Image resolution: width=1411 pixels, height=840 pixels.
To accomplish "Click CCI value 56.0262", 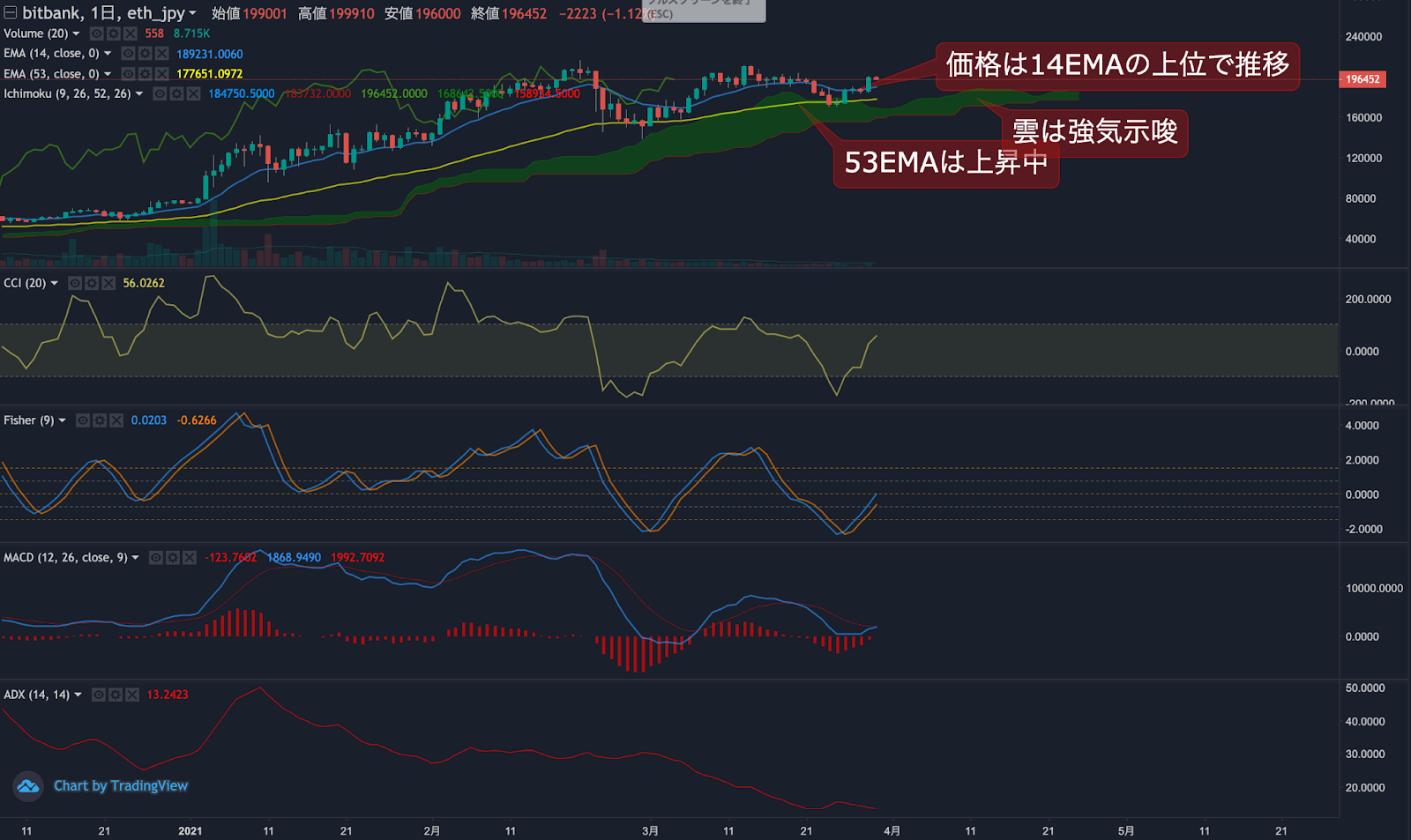I will (x=144, y=283).
